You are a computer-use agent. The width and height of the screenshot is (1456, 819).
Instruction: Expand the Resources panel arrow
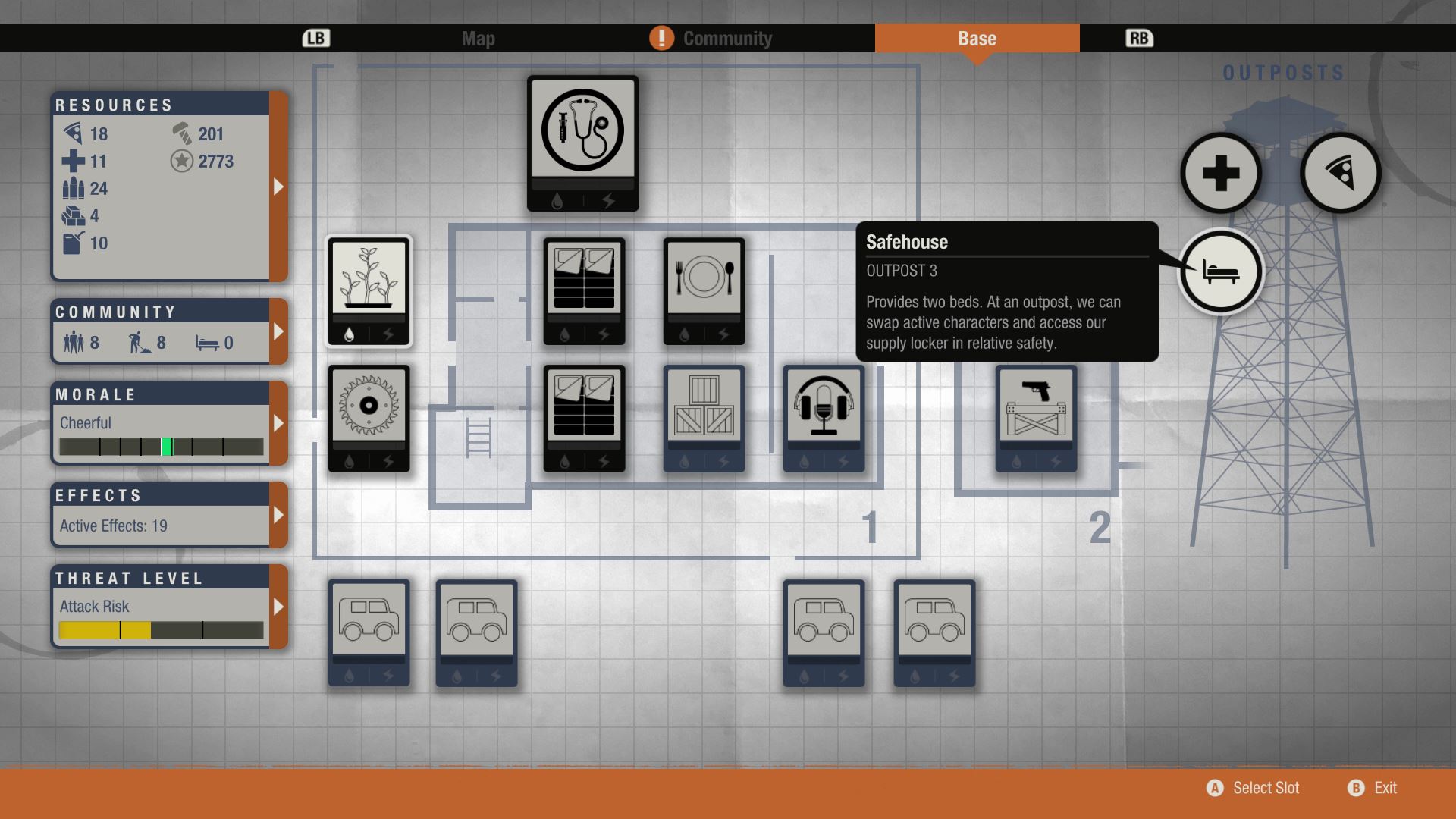[x=278, y=187]
